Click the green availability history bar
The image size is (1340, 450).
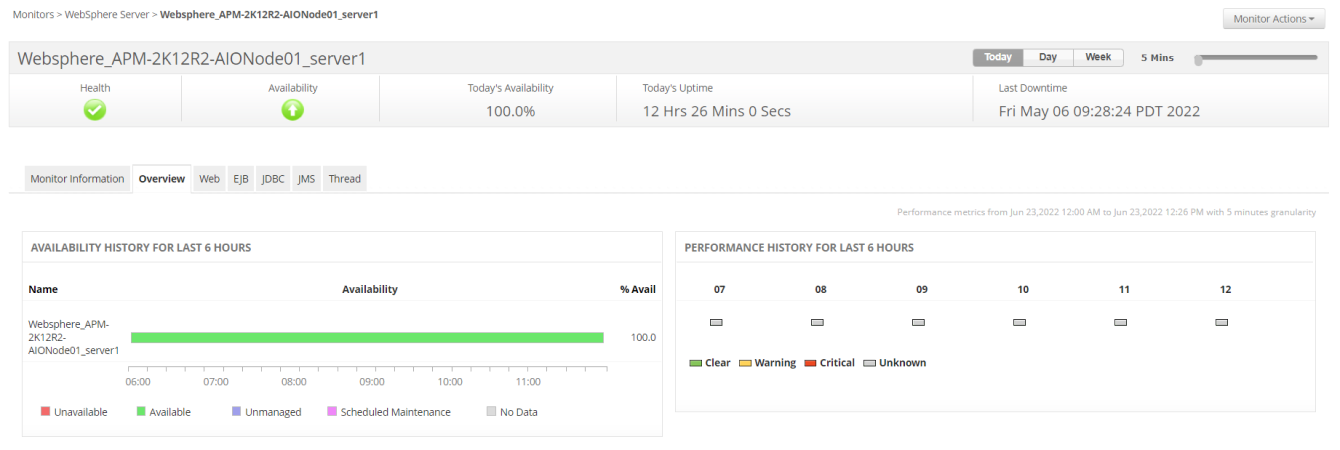pos(367,338)
